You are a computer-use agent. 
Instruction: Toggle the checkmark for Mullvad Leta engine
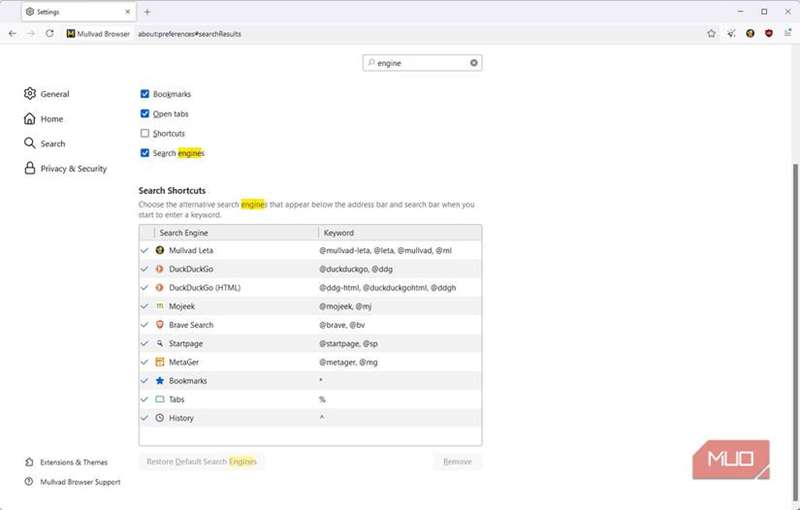[x=145, y=250]
